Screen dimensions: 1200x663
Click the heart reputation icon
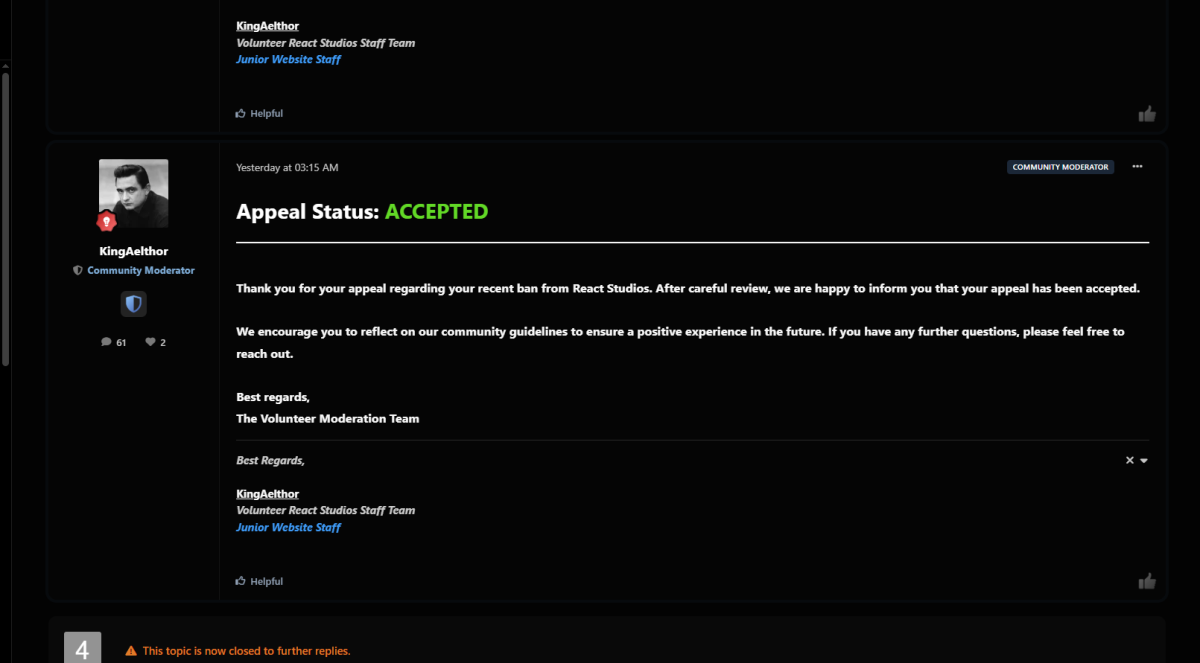tap(150, 342)
